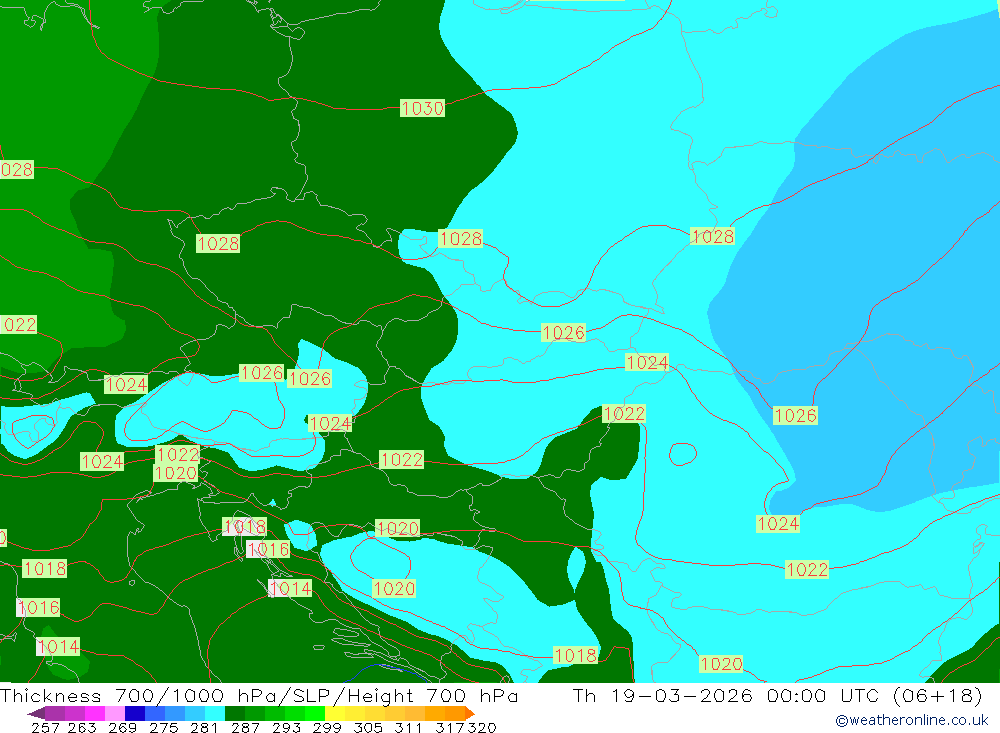The height and width of the screenshot is (733, 1000).
Task: Click the legend value 320
Action: coord(482,727)
